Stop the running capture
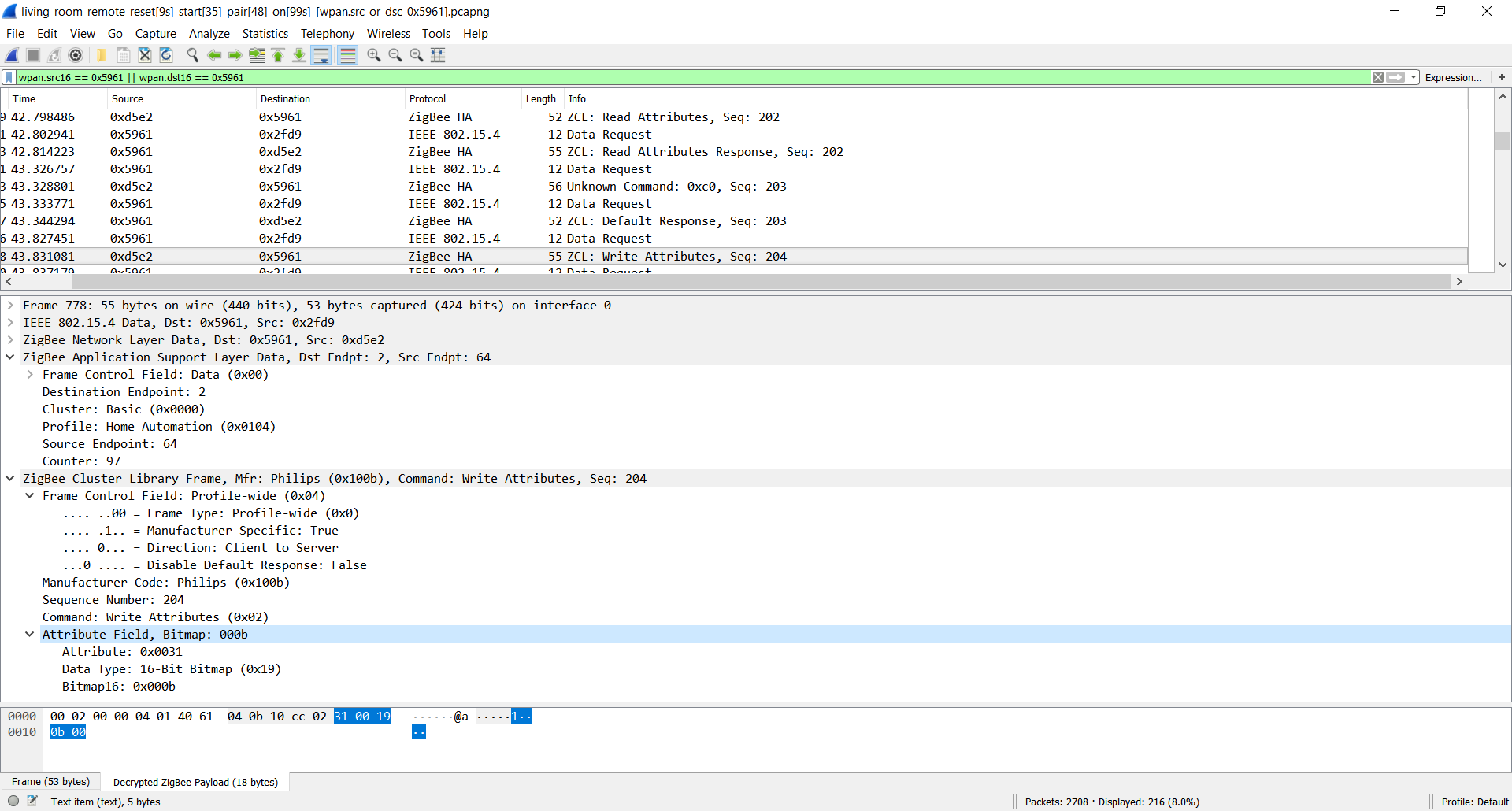This screenshot has width=1512, height=811. pos(33,55)
